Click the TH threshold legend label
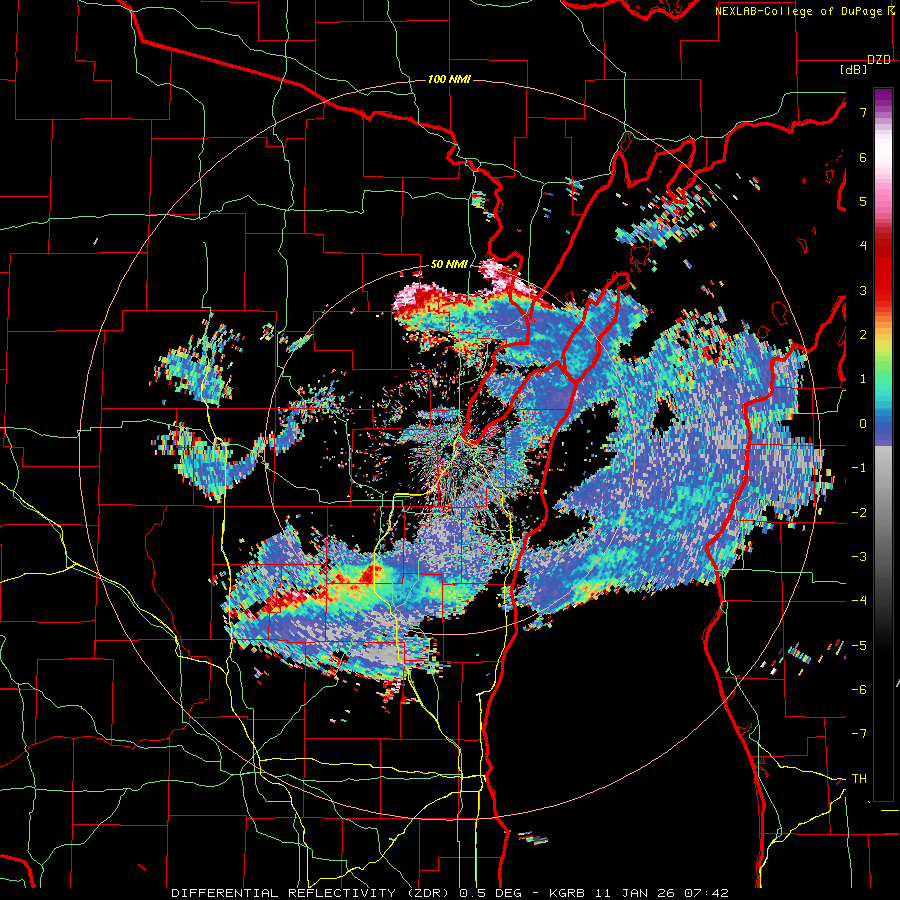 pyautogui.click(x=859, y=779)
